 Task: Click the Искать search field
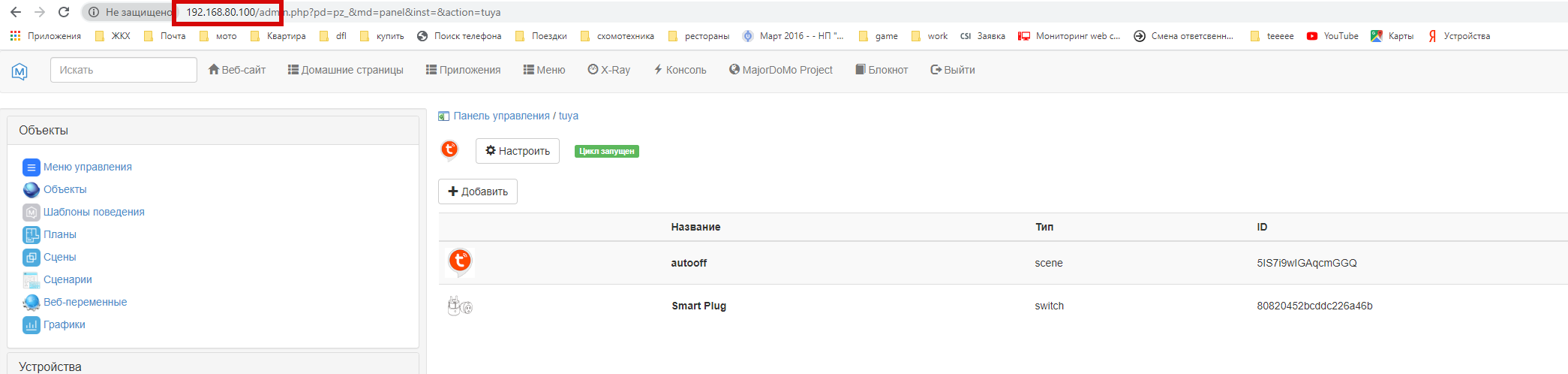click(123, 70)
